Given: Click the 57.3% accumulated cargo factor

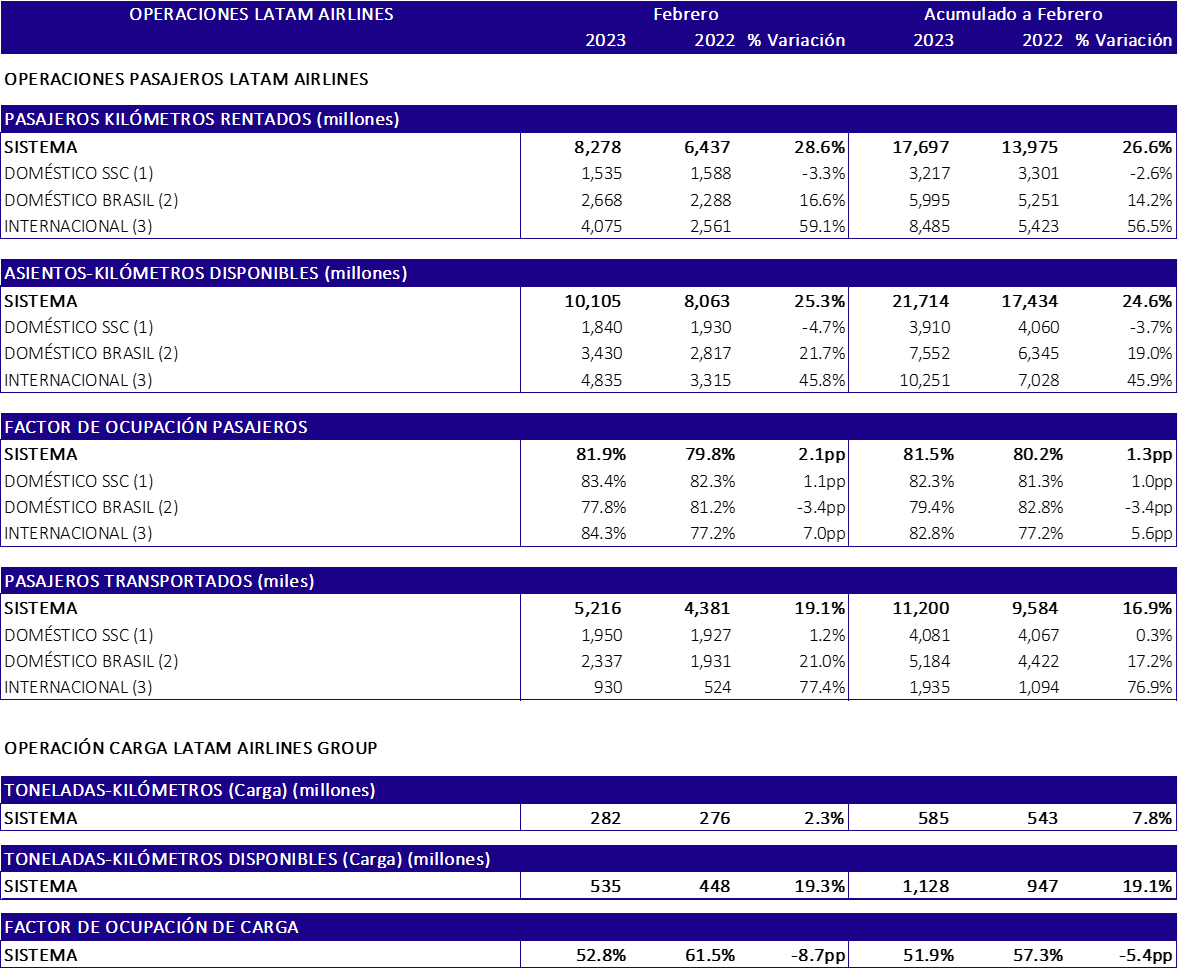Looking at the screenshot, I should click(1038, 955).
